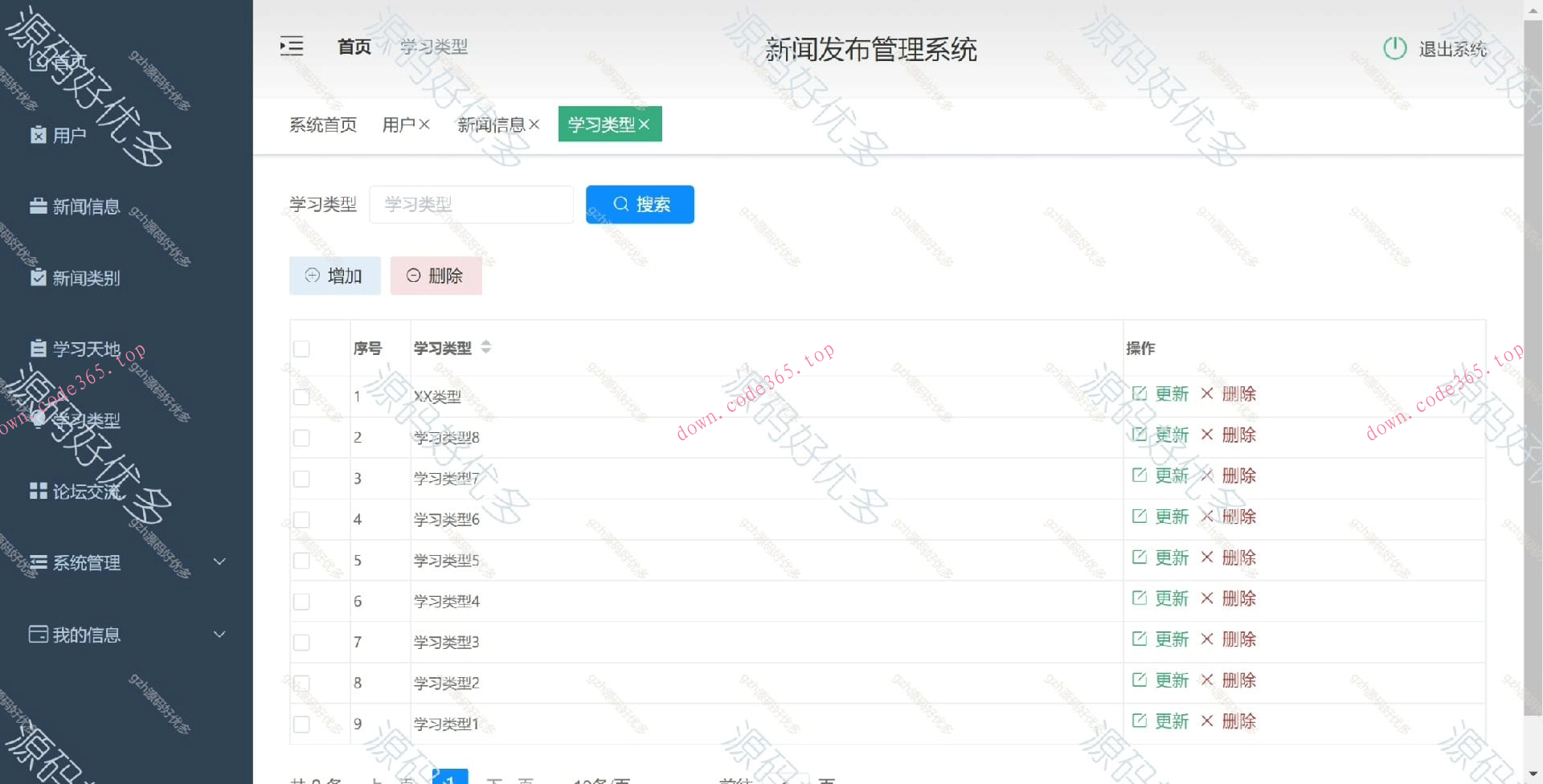The height and width of the screenshot is (784, 1543).
Task: Click the update pencil icon for XX类型
Action: tap(1140, 394)
